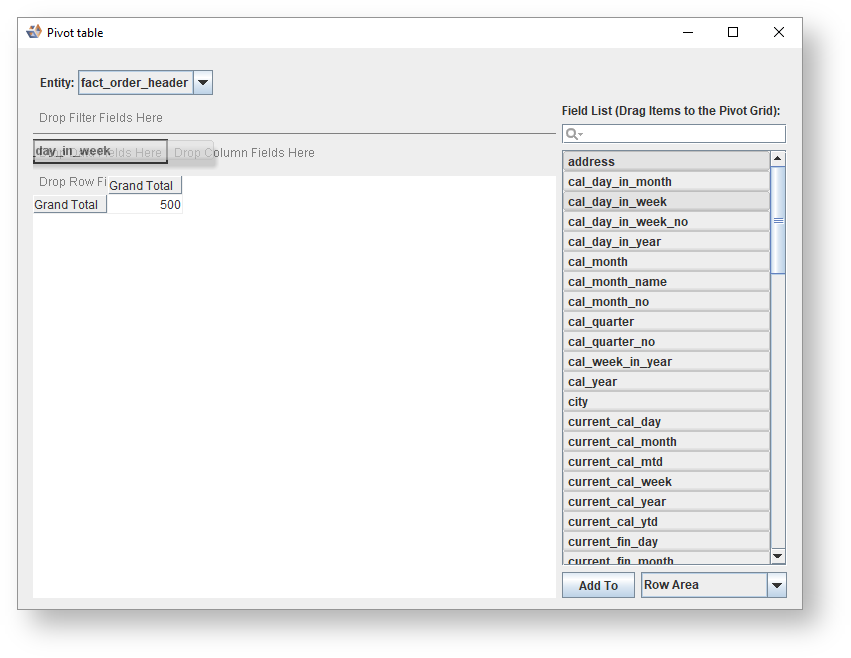This screenshot has width=851, height=658.
Task: Select the address field
Action: [666, 162]
